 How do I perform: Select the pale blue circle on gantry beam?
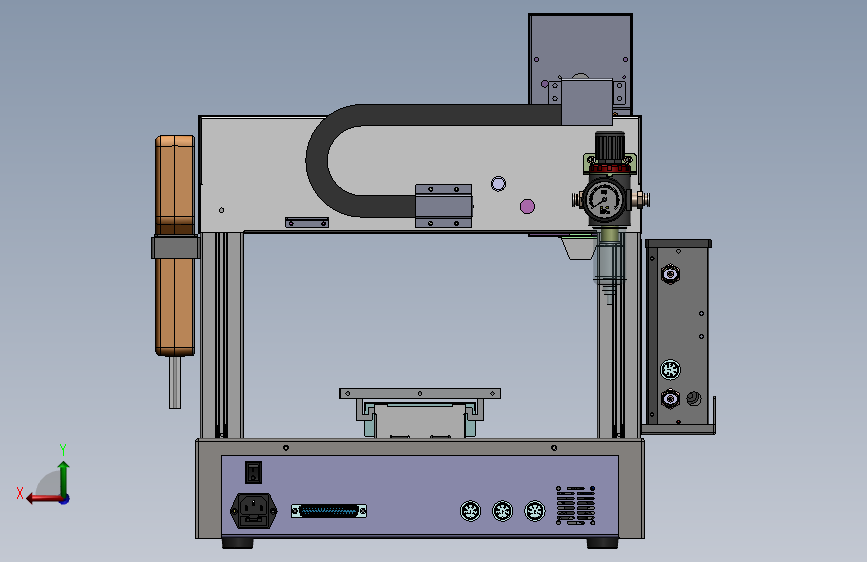coord(498,184)
